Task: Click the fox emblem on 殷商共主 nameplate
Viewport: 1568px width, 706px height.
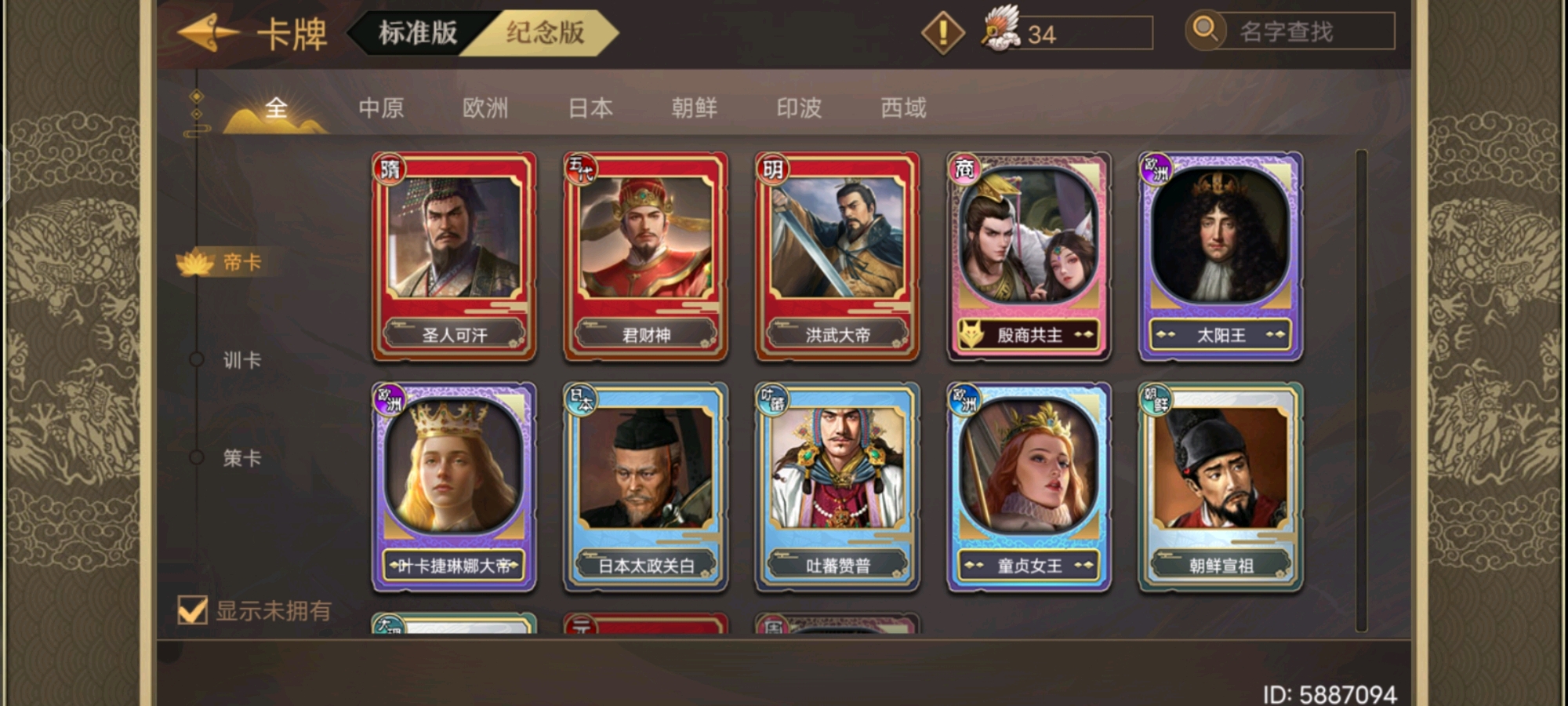Action: coord(971,335)
